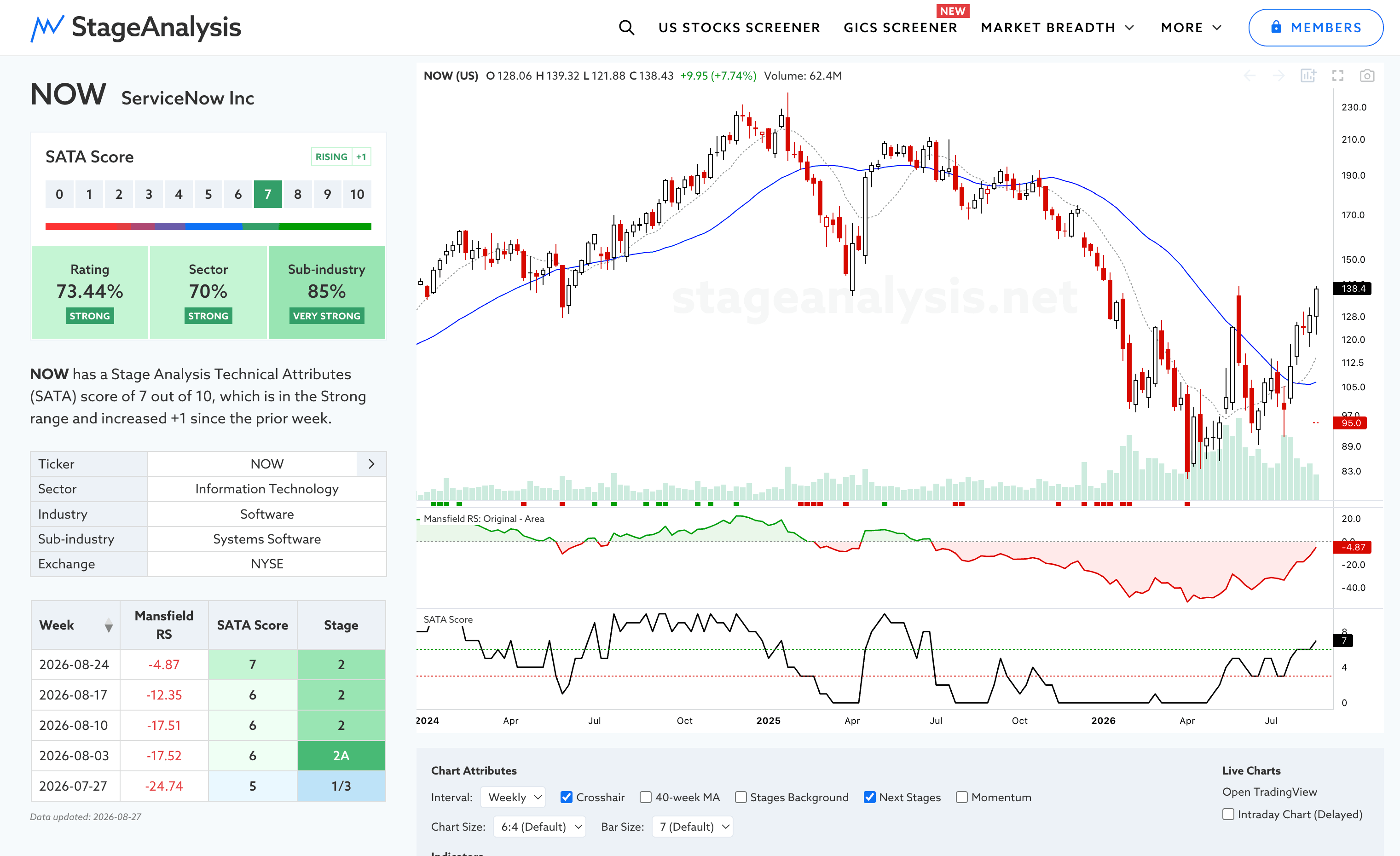Open GICS Screener page
Screen dimensions: 1400x856
coord(901,27)
